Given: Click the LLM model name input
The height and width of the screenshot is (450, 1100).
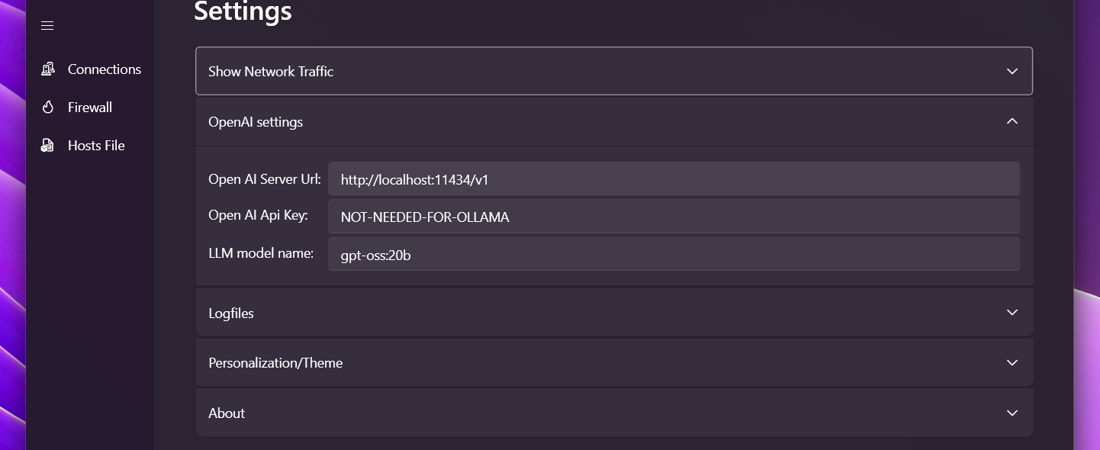Looking at the screenshot, I should 673,255.
